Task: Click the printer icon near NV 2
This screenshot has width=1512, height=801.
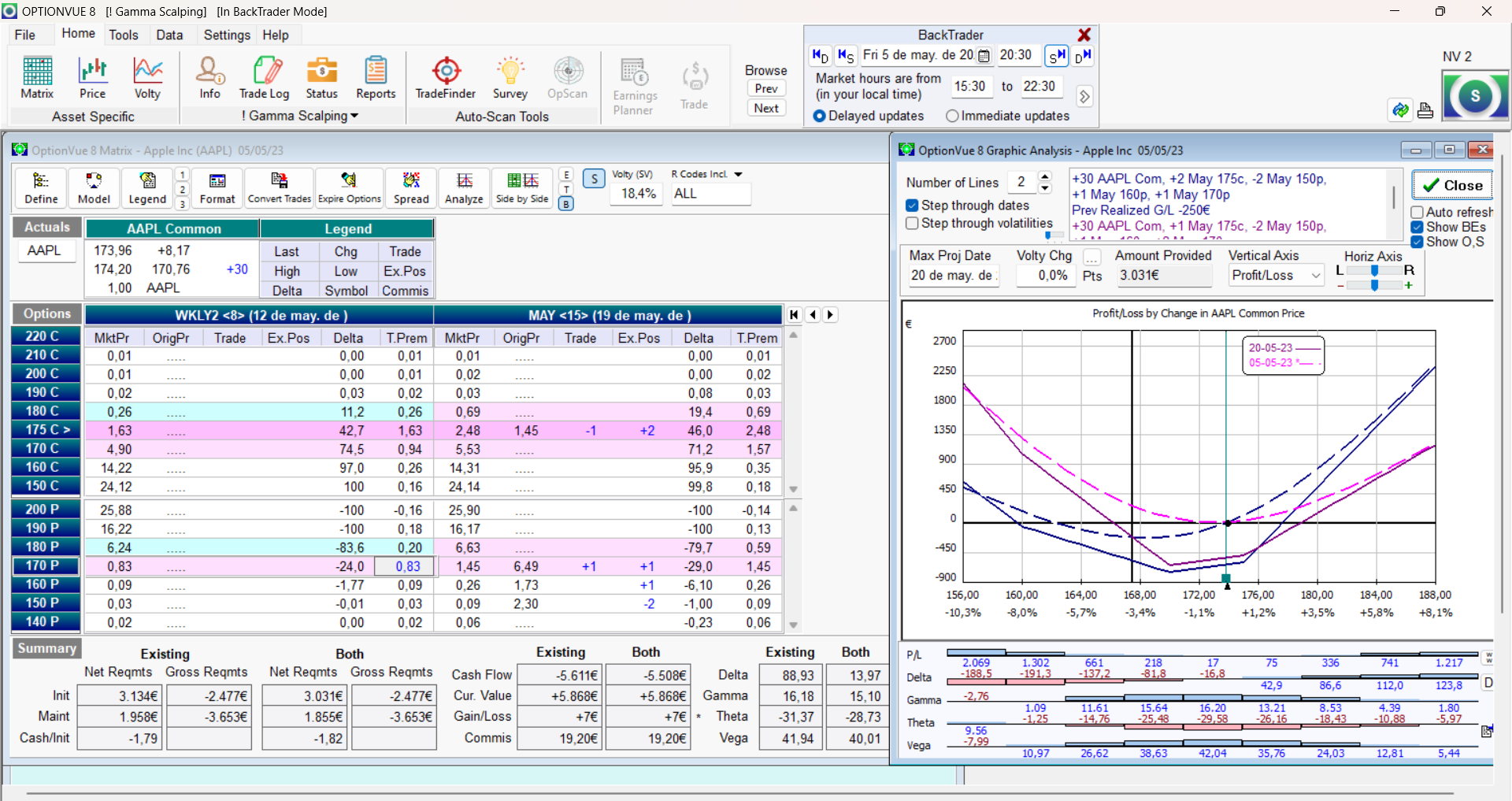Action: [1425, 110]
